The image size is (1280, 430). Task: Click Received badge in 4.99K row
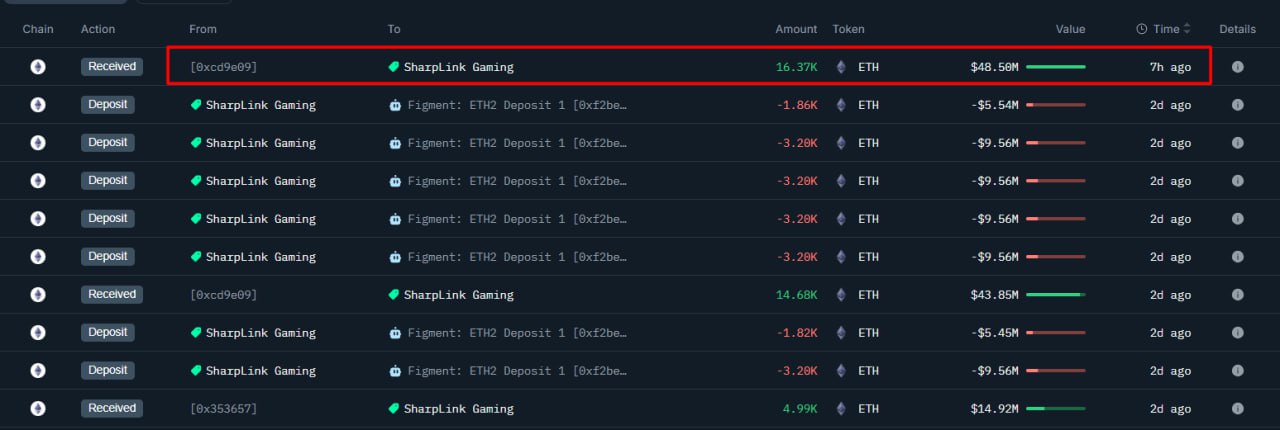click(112, 409)
